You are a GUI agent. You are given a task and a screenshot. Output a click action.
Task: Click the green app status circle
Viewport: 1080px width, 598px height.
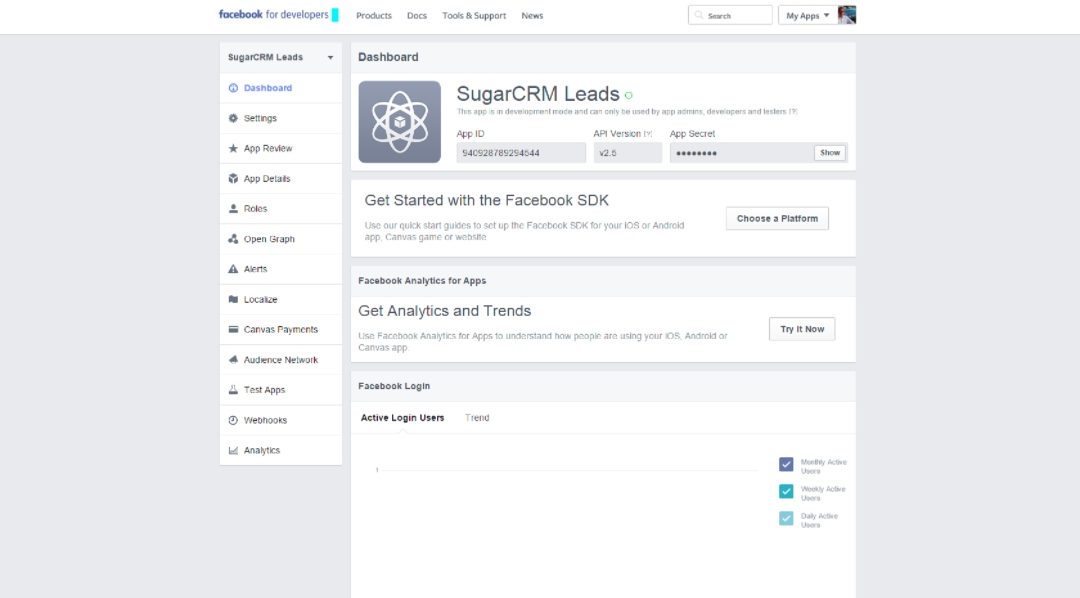pyautogui.click(x=628, y=96)
